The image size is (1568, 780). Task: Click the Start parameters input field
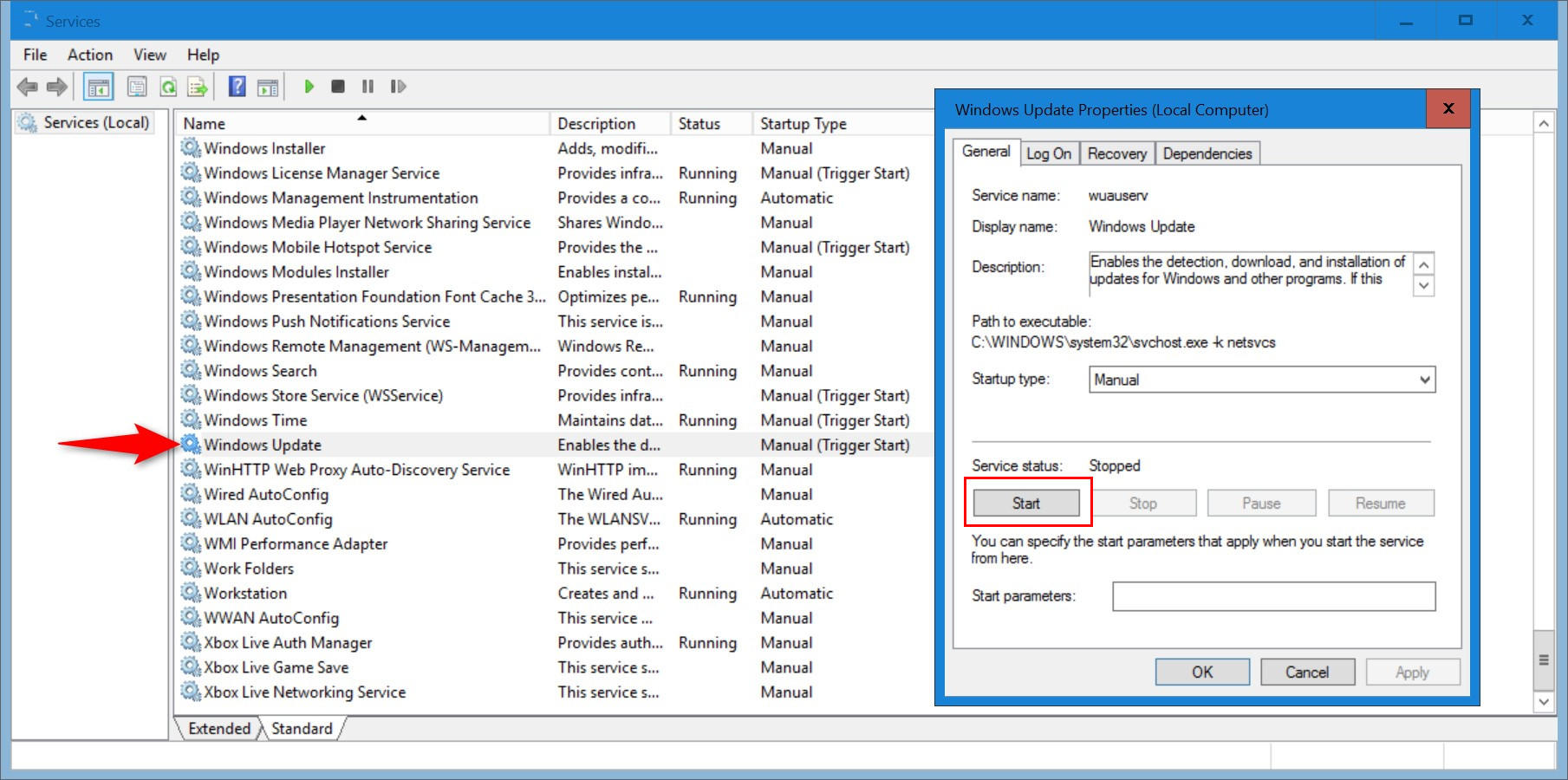pos(1274,596)
